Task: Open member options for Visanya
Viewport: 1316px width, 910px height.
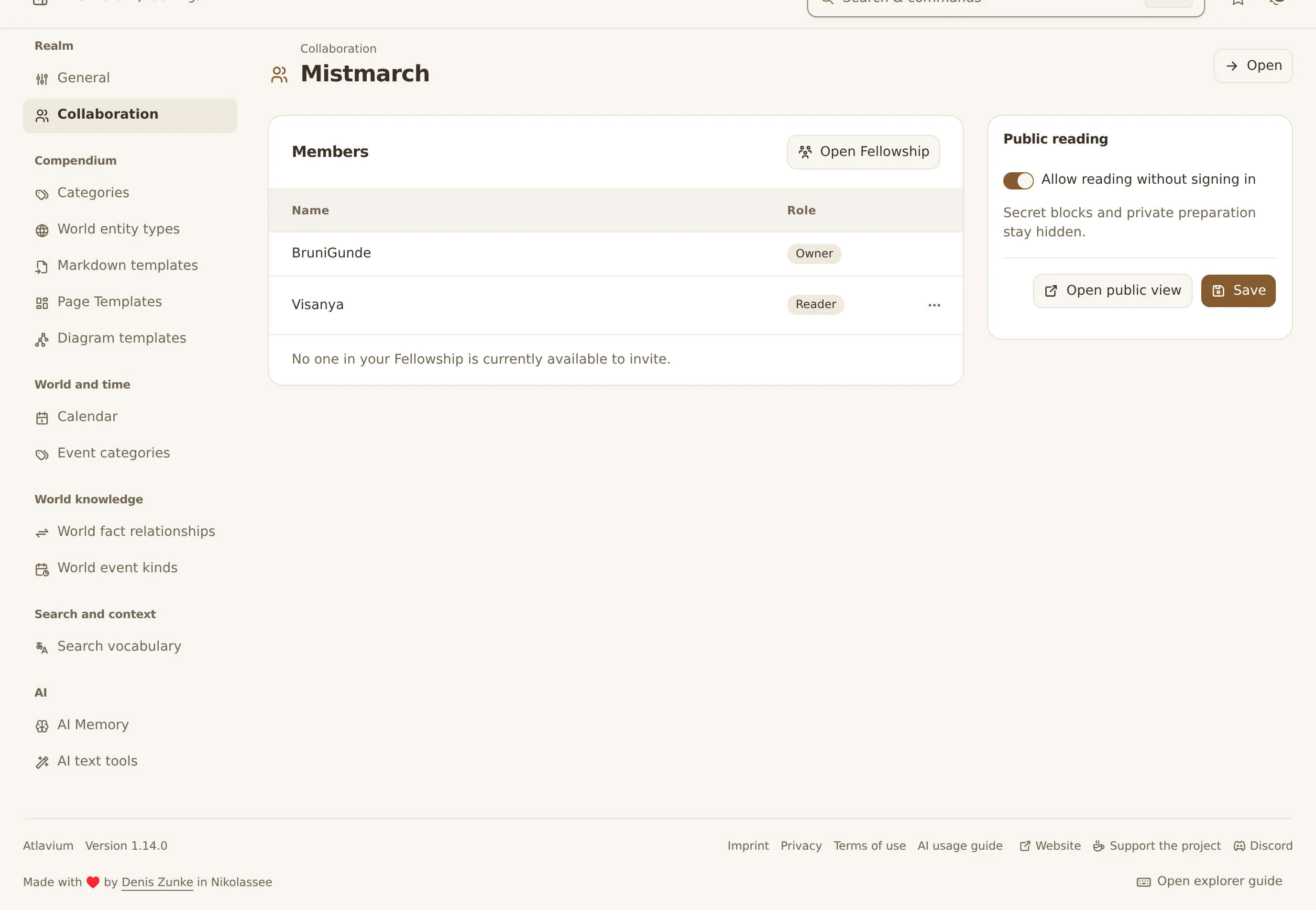Action: [x=933, y=305]
